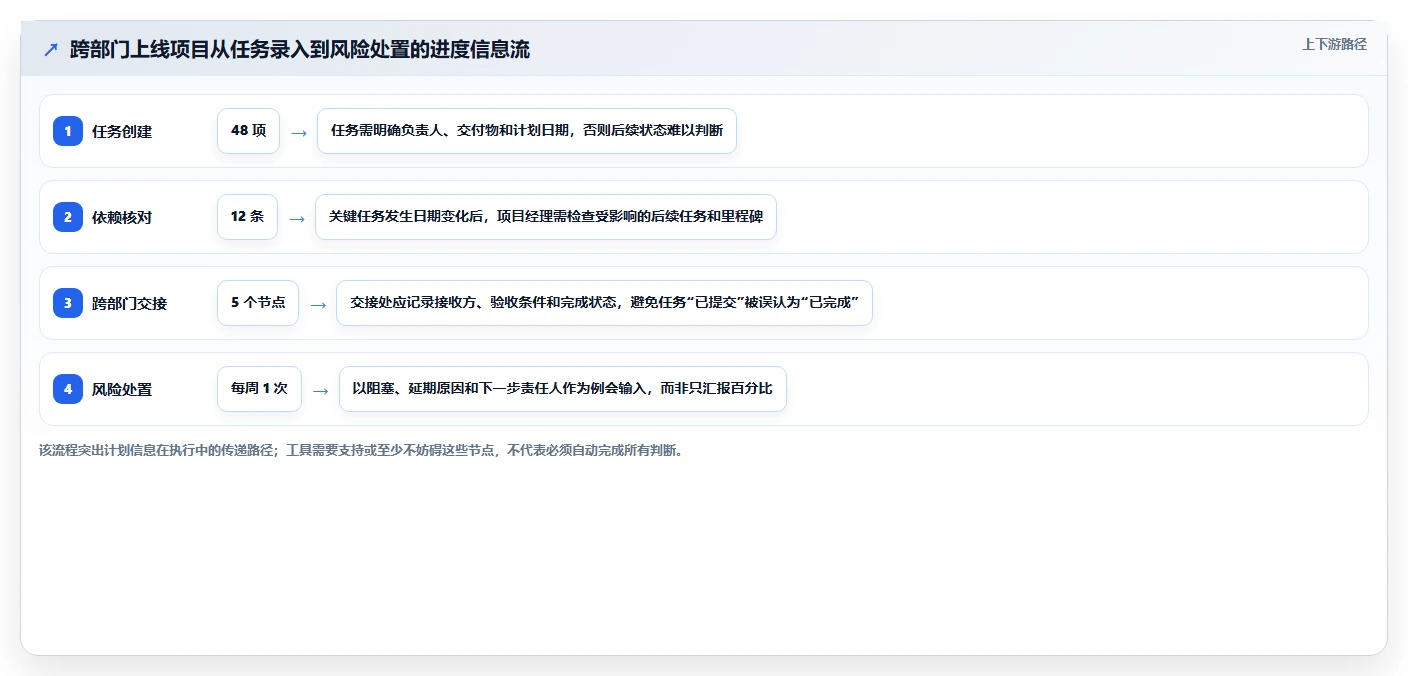
Task: Click the 48 项 value chip
Action: (x=248, y=131)
